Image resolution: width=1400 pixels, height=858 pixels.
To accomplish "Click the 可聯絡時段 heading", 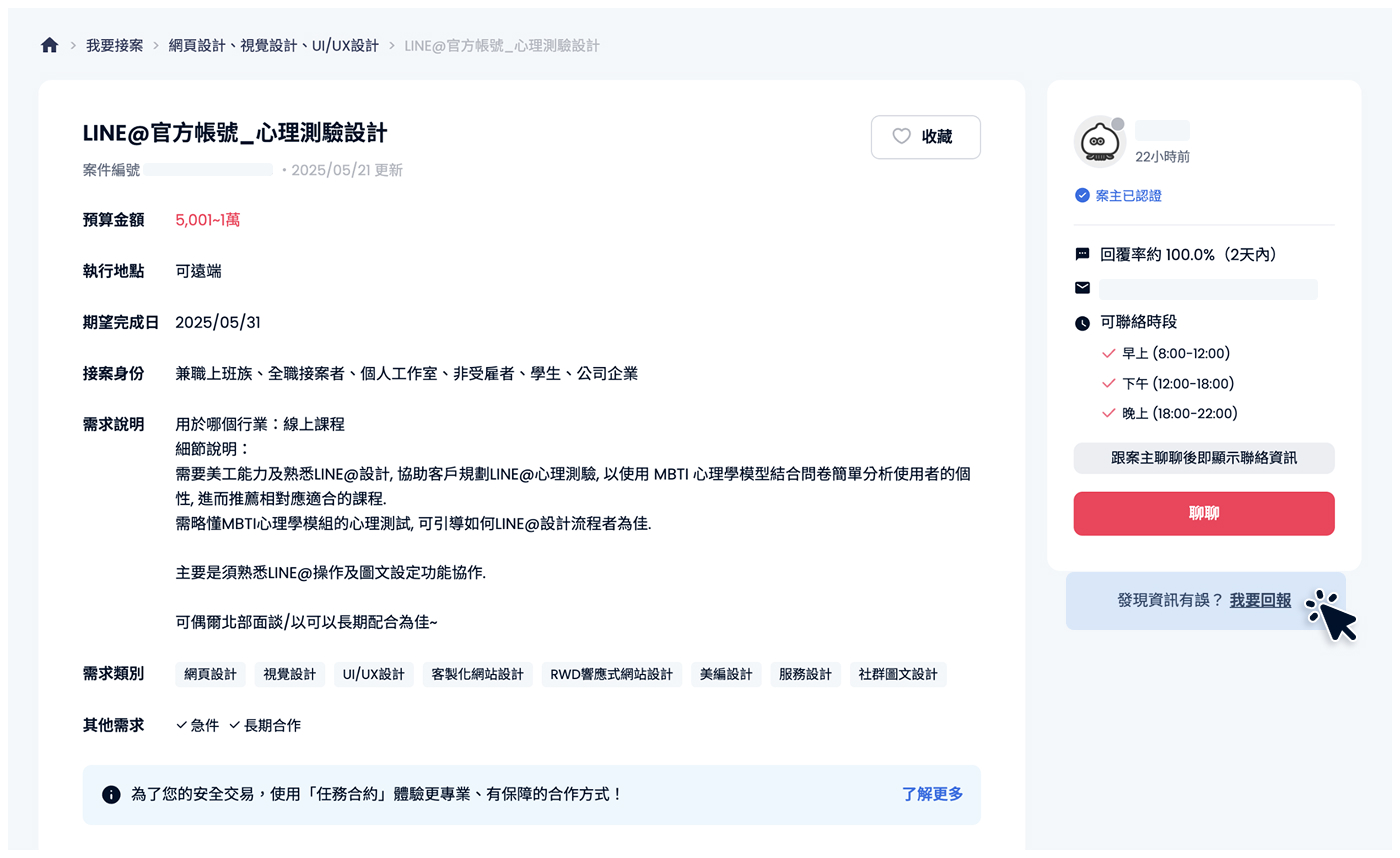I will pyautogui.click(x=1138, y=322).
